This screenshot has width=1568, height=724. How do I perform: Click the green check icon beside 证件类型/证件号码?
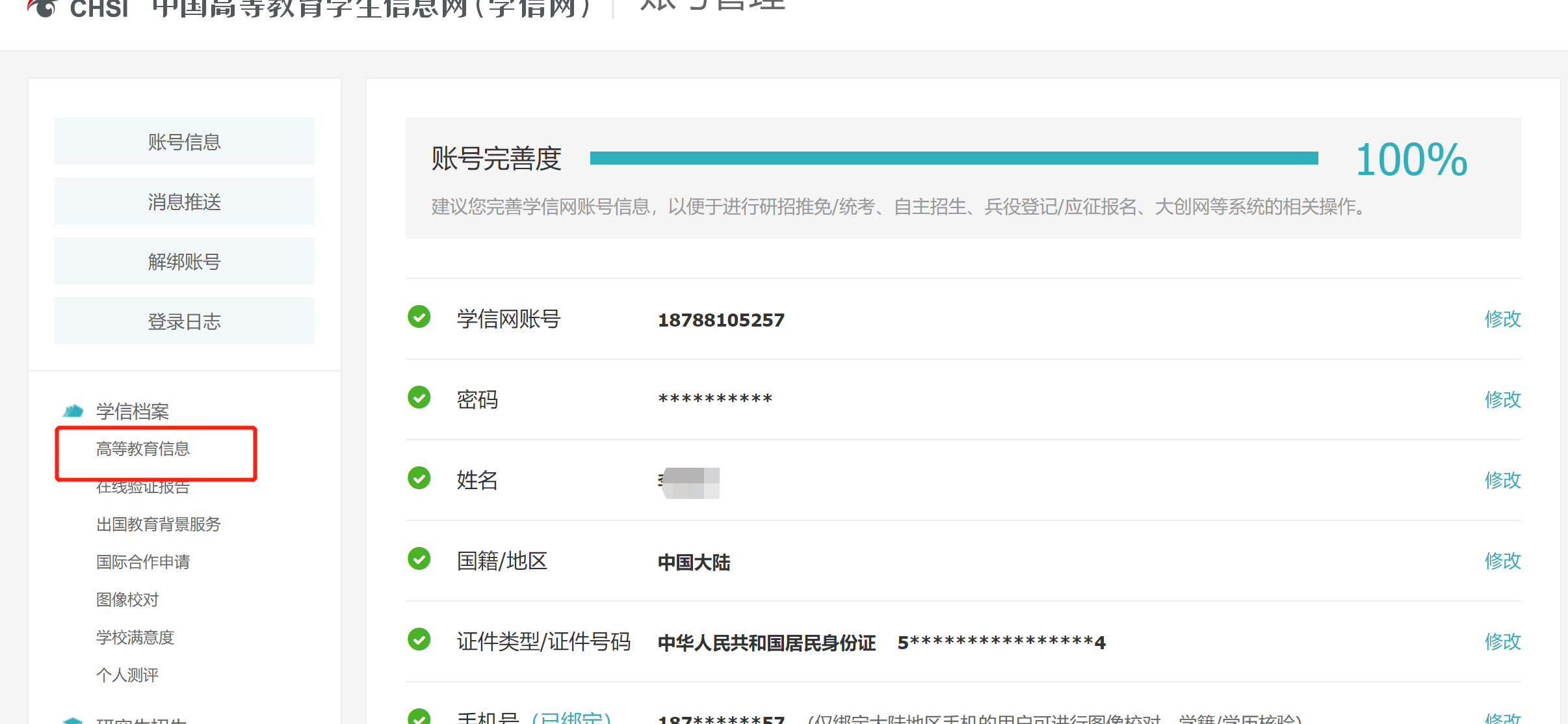(419, 639)
